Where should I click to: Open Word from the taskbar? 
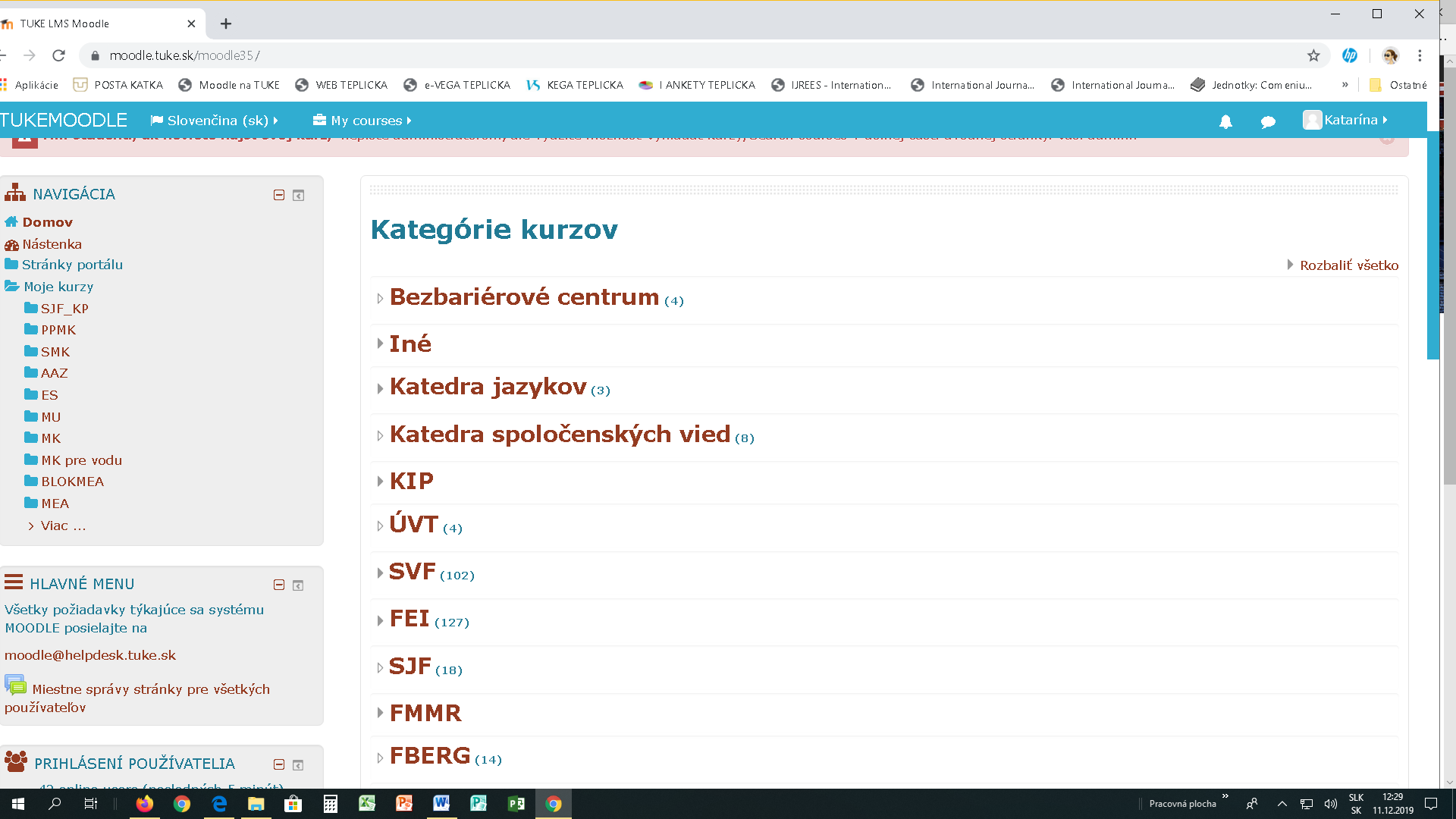(441, 804)
